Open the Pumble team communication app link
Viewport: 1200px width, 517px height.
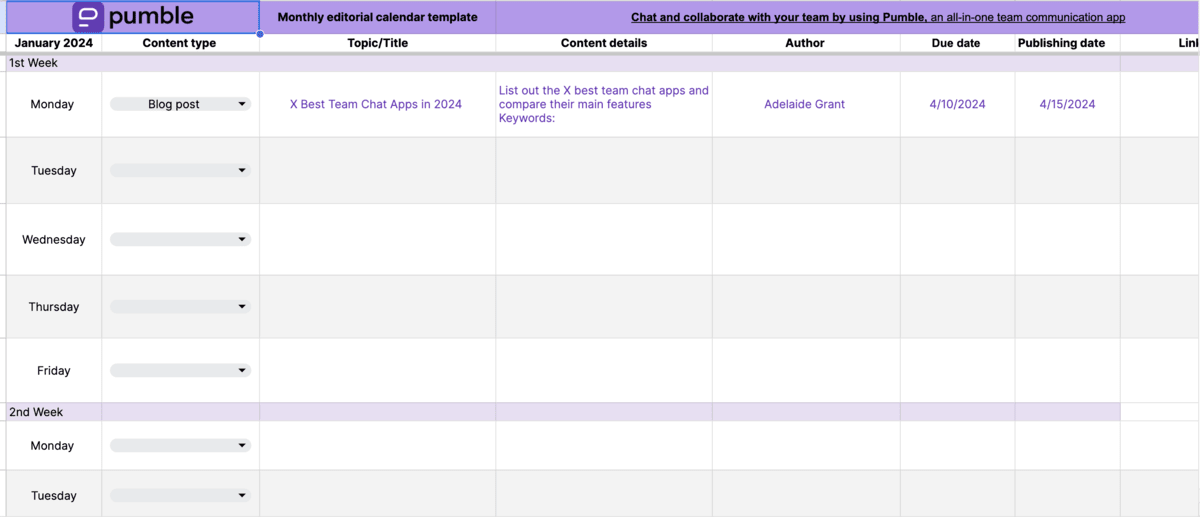(878, 17)
